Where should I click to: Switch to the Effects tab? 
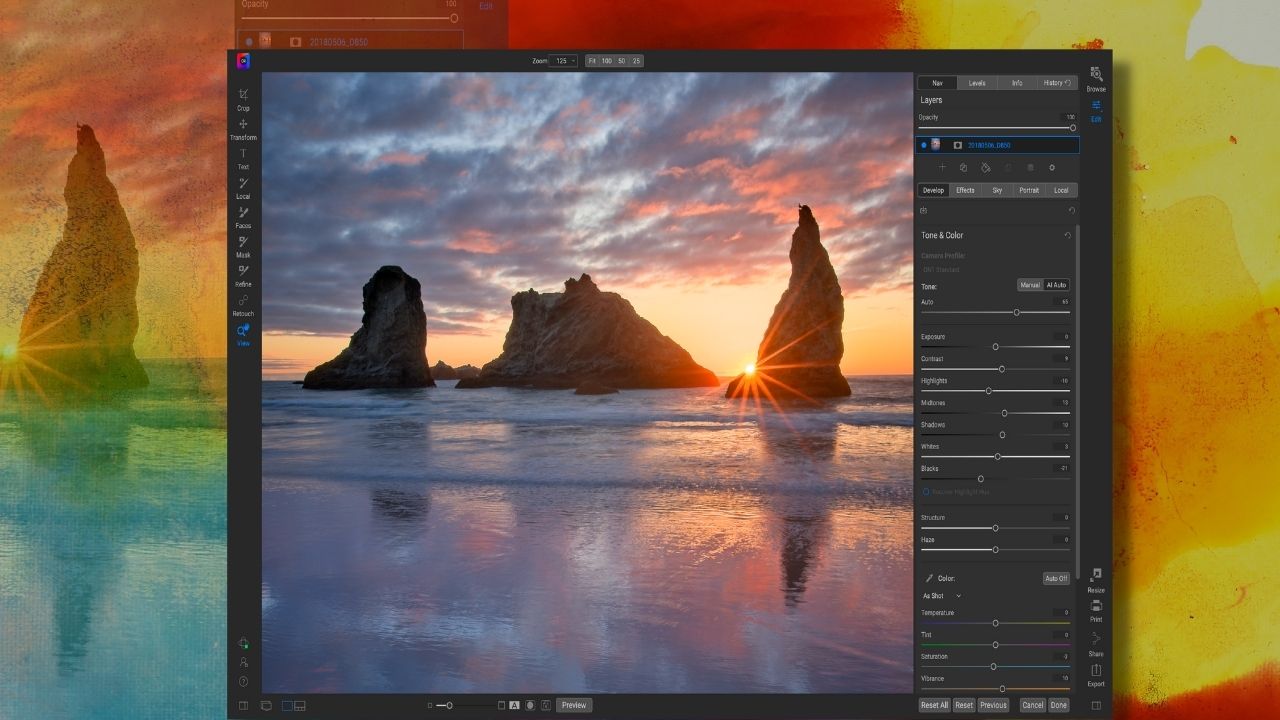965,190
